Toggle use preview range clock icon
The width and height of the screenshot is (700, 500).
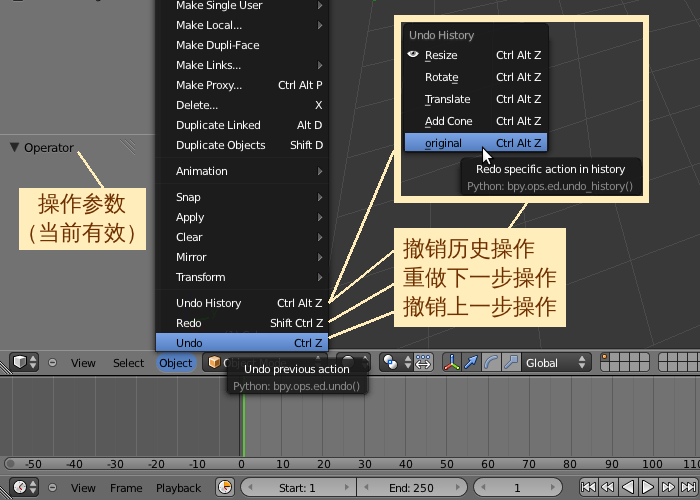[225, 488]
